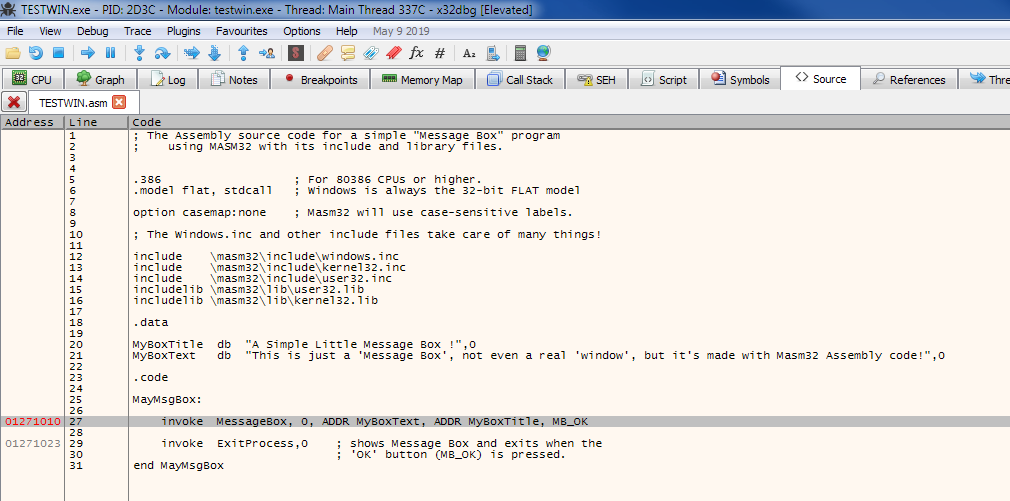This screenshot has width=1010, height=501.
Task: Open the Patches dialog
Action: pyautogui.click(x=325, y=53)
